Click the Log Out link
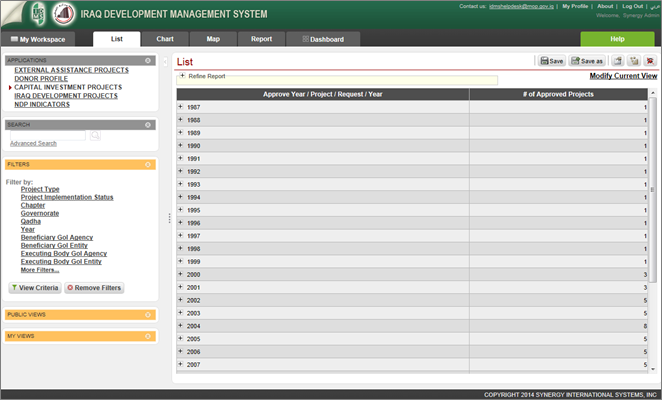The height and width of the screenshot is (400, 662). (632, 6)
